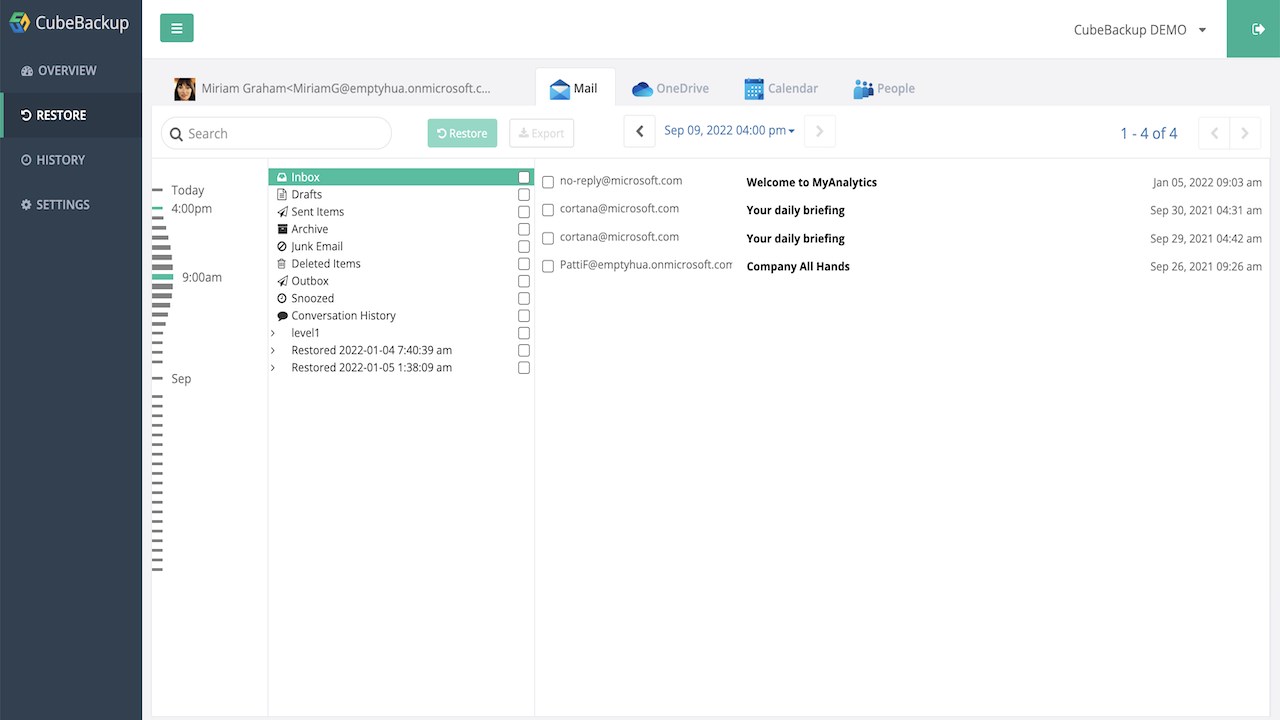Click the Export button
Screen dimensions: 1280x720
coord(542,133)
